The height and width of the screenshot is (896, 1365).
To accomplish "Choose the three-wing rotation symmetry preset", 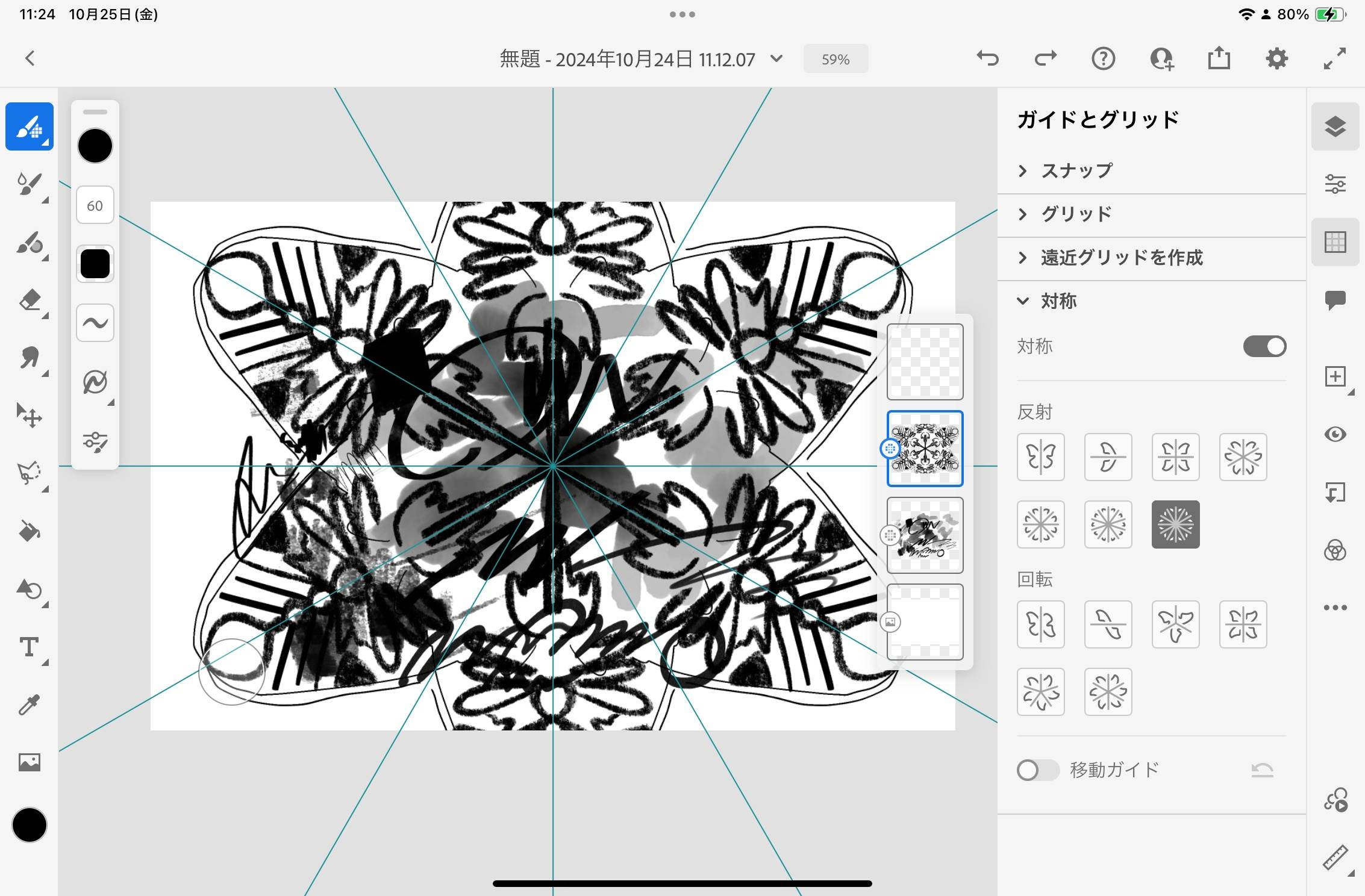I will click(x=1176, y=624).
